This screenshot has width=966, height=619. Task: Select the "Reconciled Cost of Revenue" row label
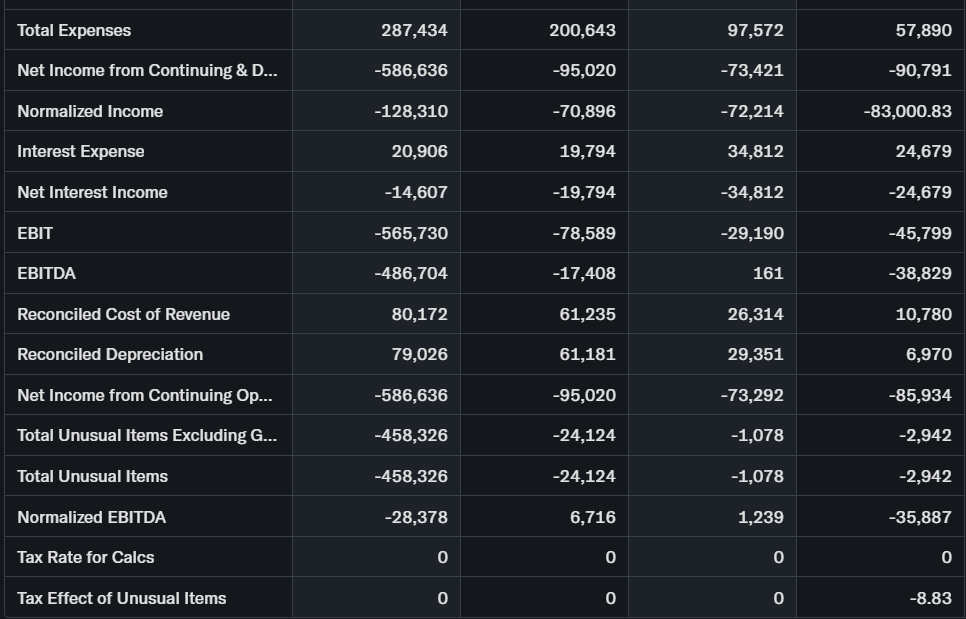(x=123, y=314)
